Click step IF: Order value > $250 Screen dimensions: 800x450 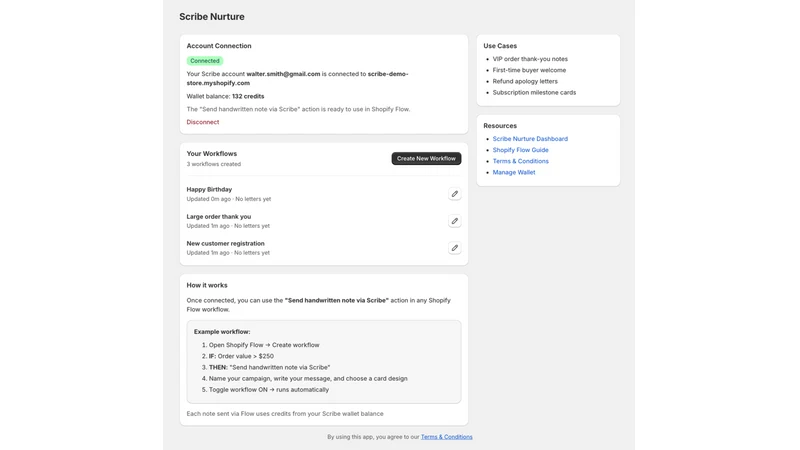click(x=241, y=356)
